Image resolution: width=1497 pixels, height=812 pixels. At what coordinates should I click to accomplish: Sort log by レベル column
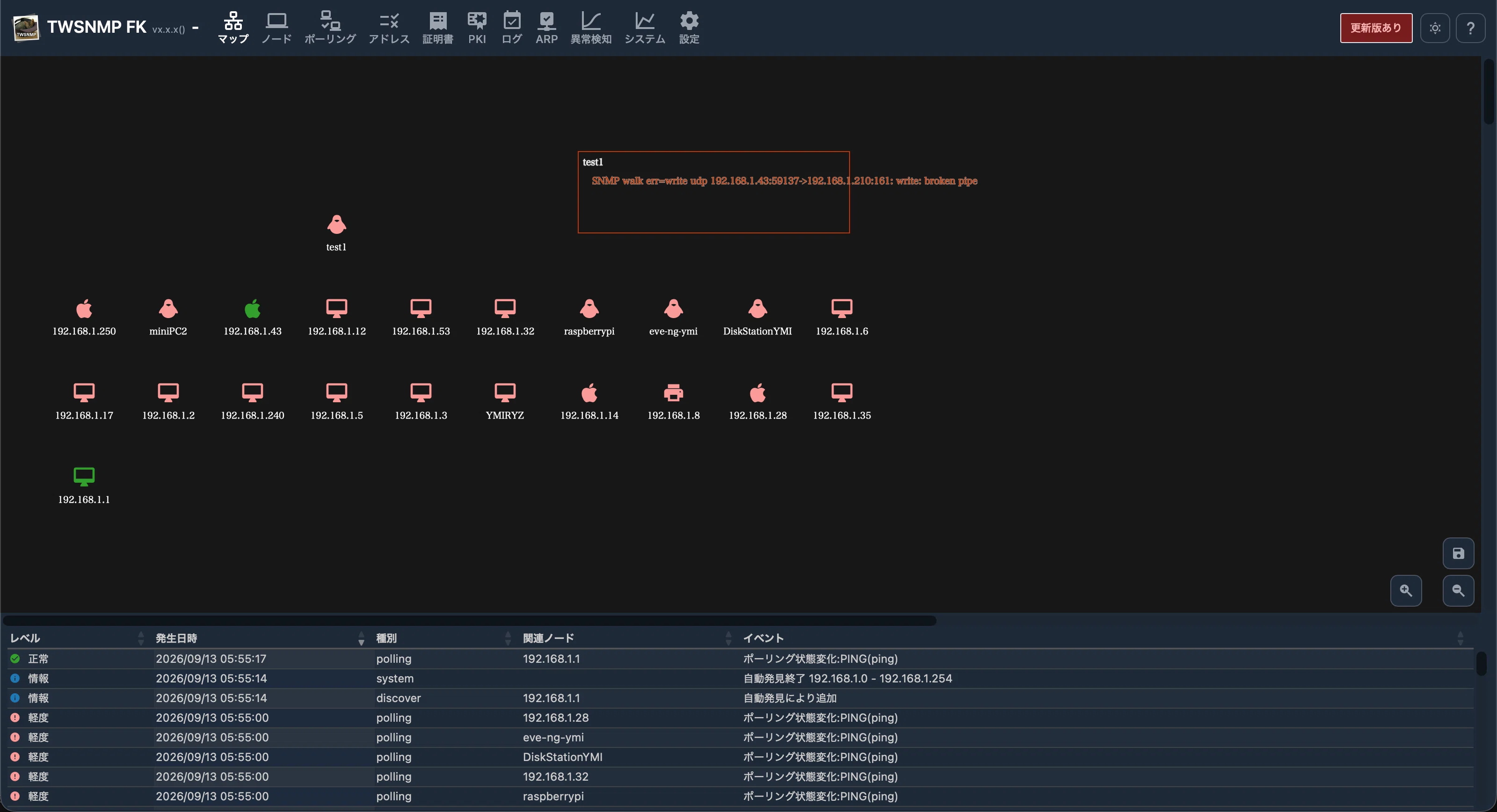coord(77,638)
